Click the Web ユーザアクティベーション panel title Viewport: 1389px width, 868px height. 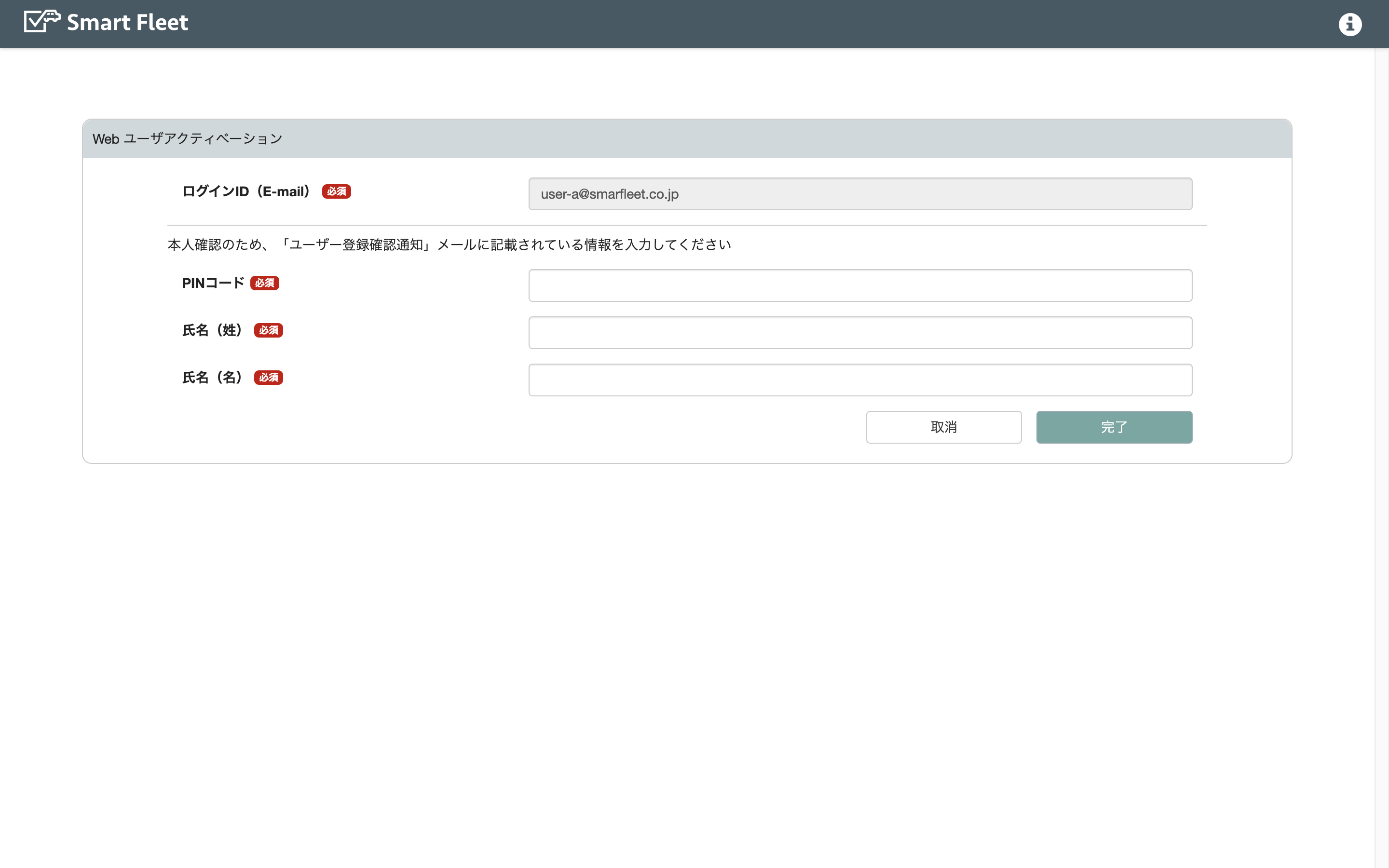pyautogui.click(x=187, y=138)
